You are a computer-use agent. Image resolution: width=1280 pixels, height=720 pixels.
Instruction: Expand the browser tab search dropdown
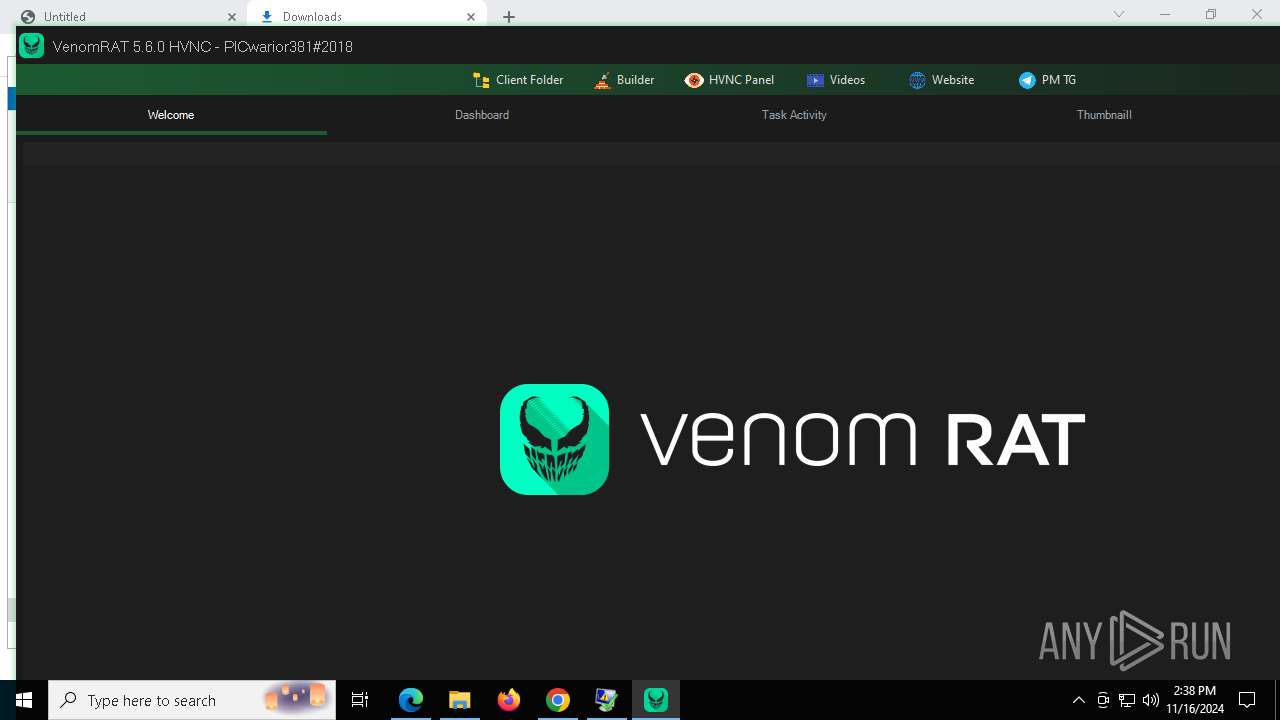click(x=1119, y=14)
